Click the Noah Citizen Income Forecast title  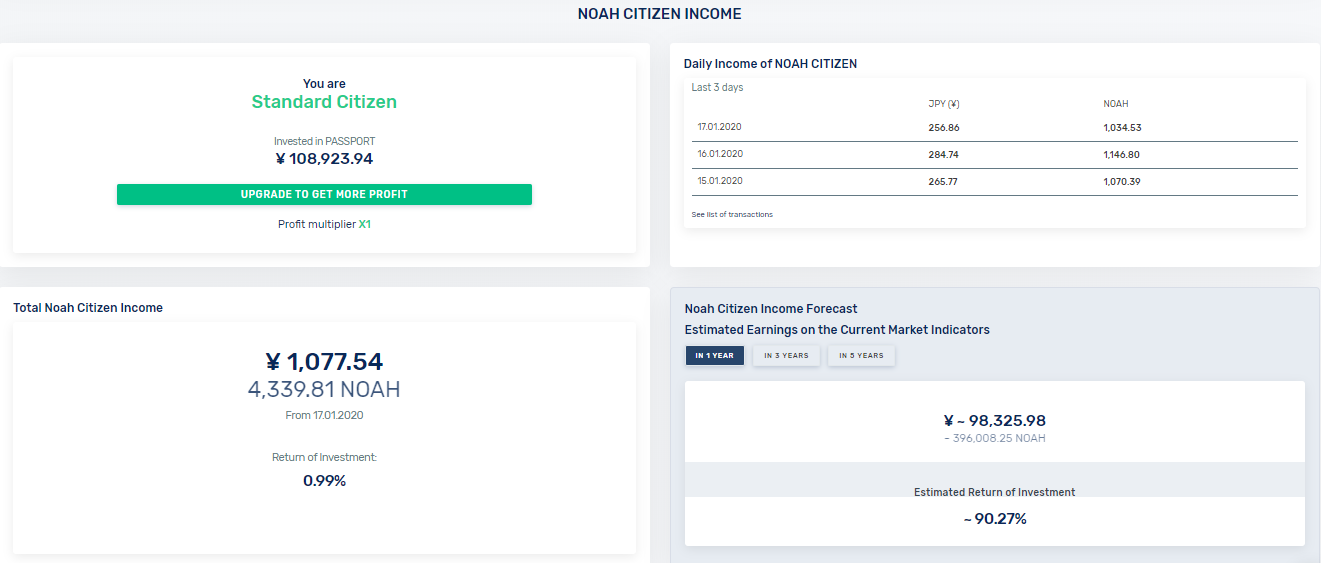coord(771,309)
